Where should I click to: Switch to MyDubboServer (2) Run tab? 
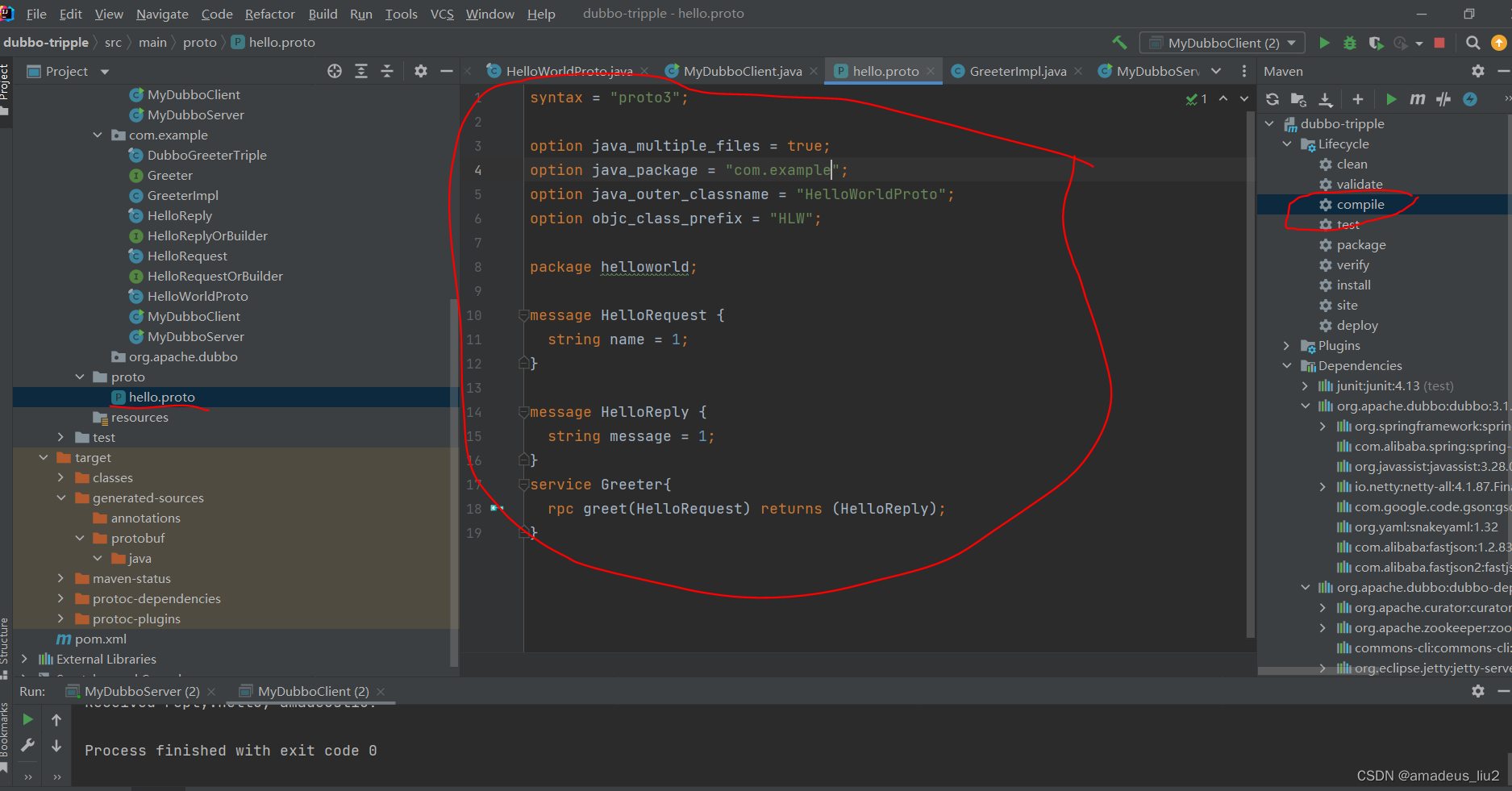pyautogui.click(x=142, y=691)
